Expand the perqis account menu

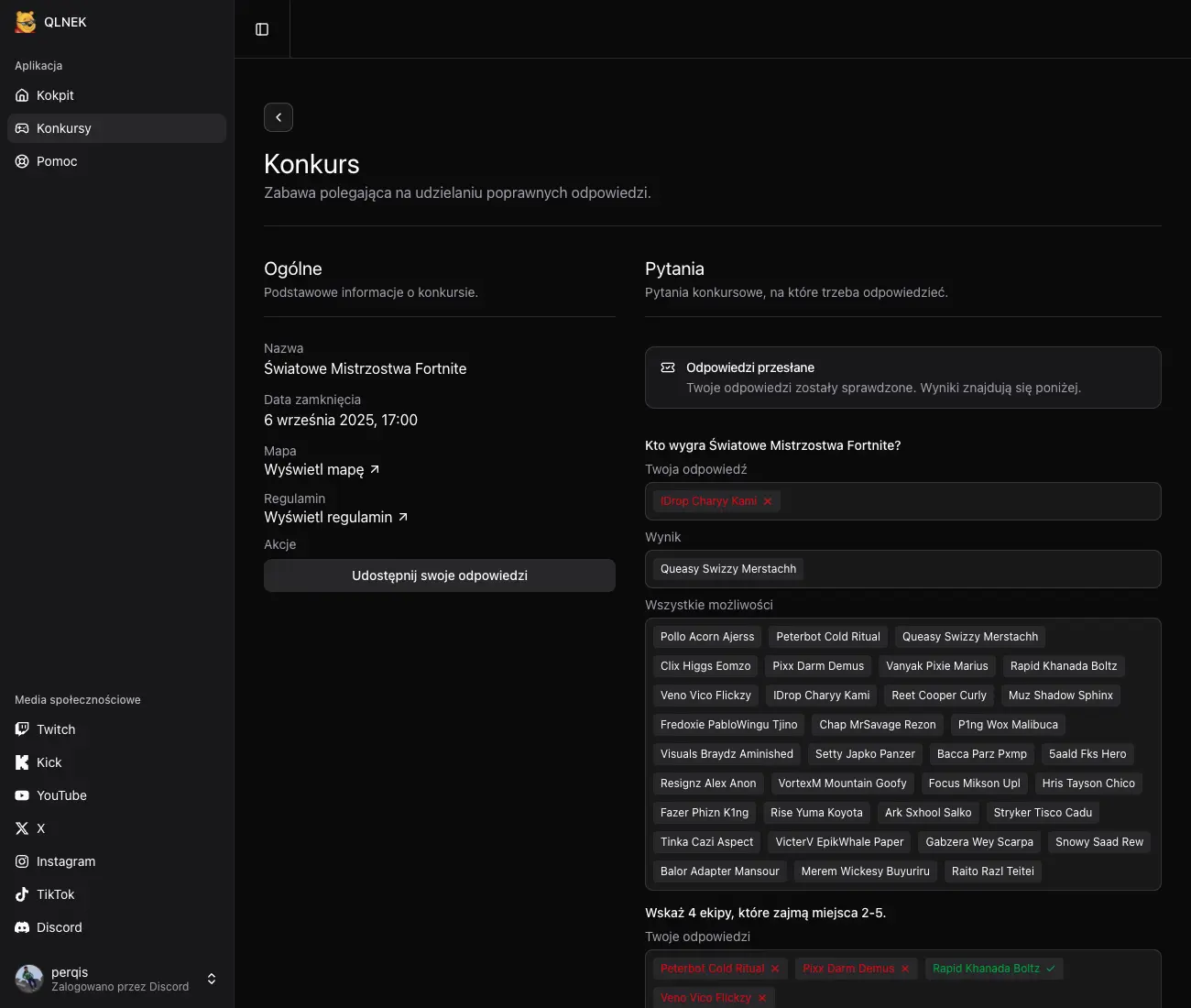coord(212,979)
